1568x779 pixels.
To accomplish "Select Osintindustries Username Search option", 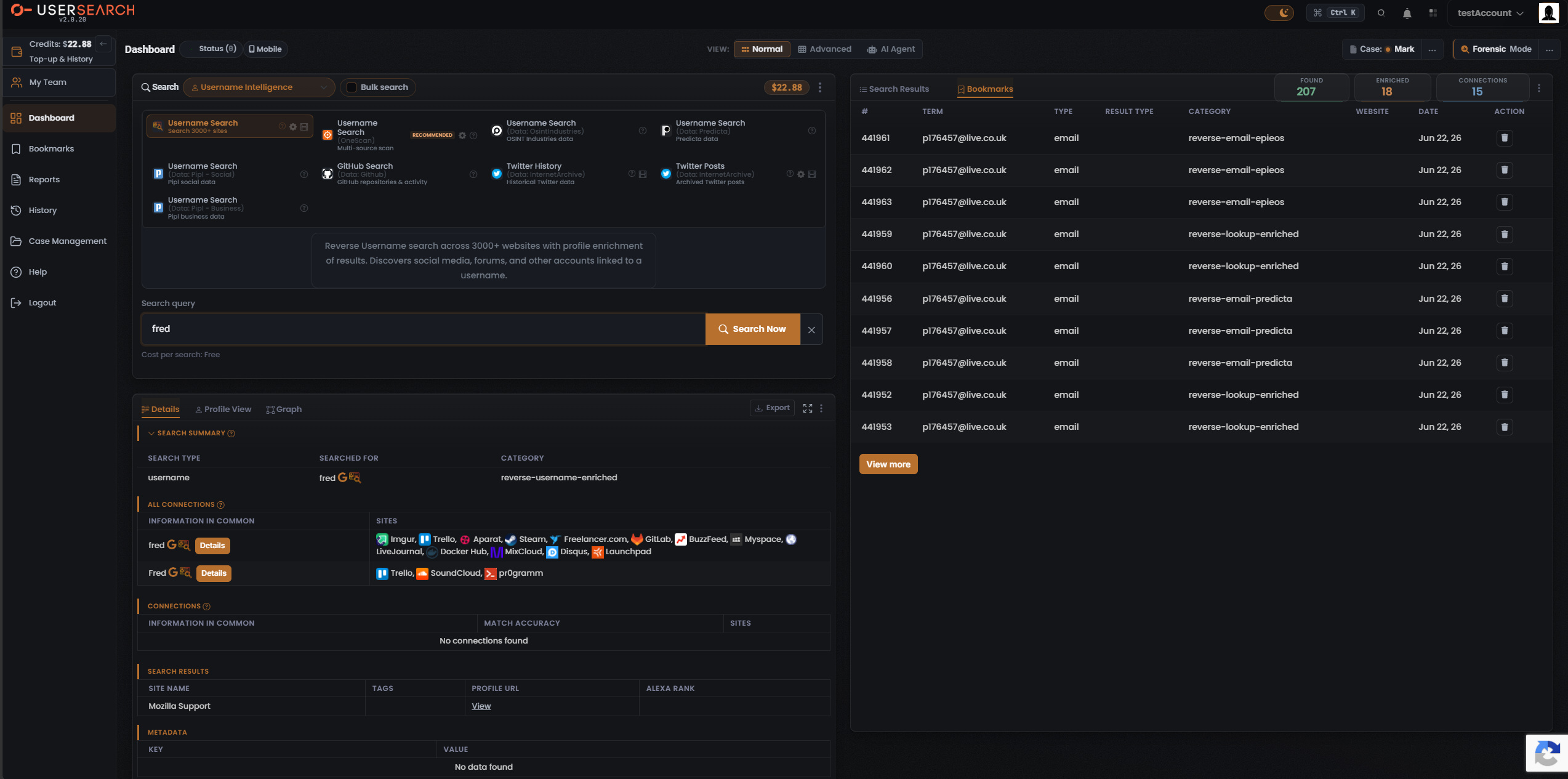I will point(568,131).
